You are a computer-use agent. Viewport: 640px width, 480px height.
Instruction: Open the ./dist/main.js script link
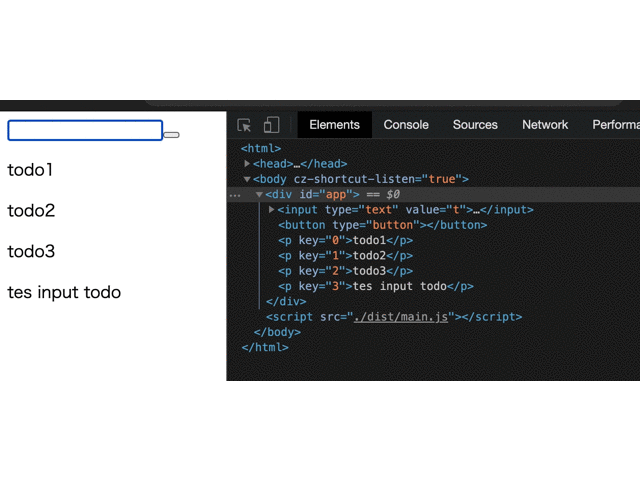click(x=403, y=317)
